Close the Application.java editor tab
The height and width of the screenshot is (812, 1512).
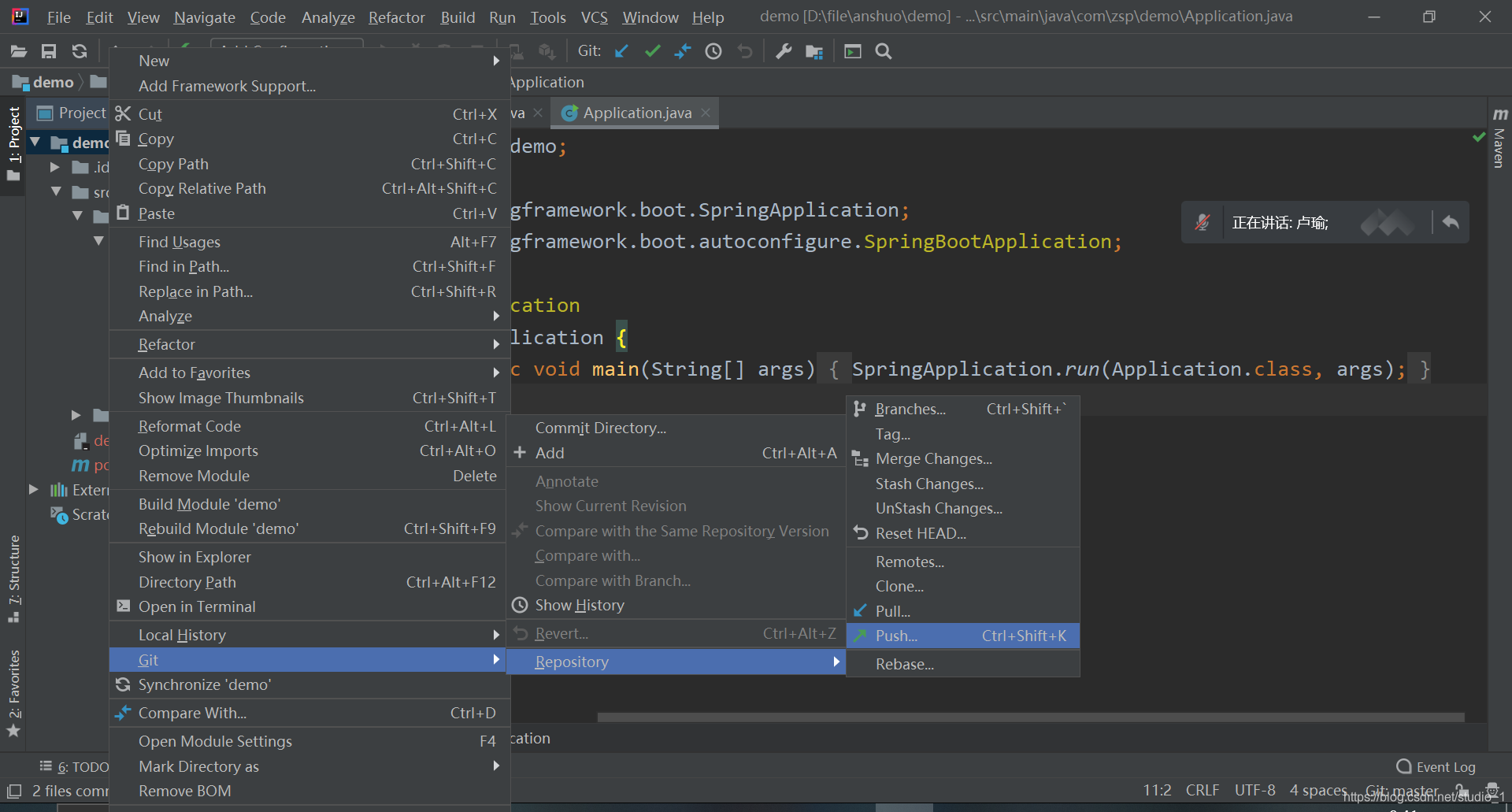pos(706,113)
